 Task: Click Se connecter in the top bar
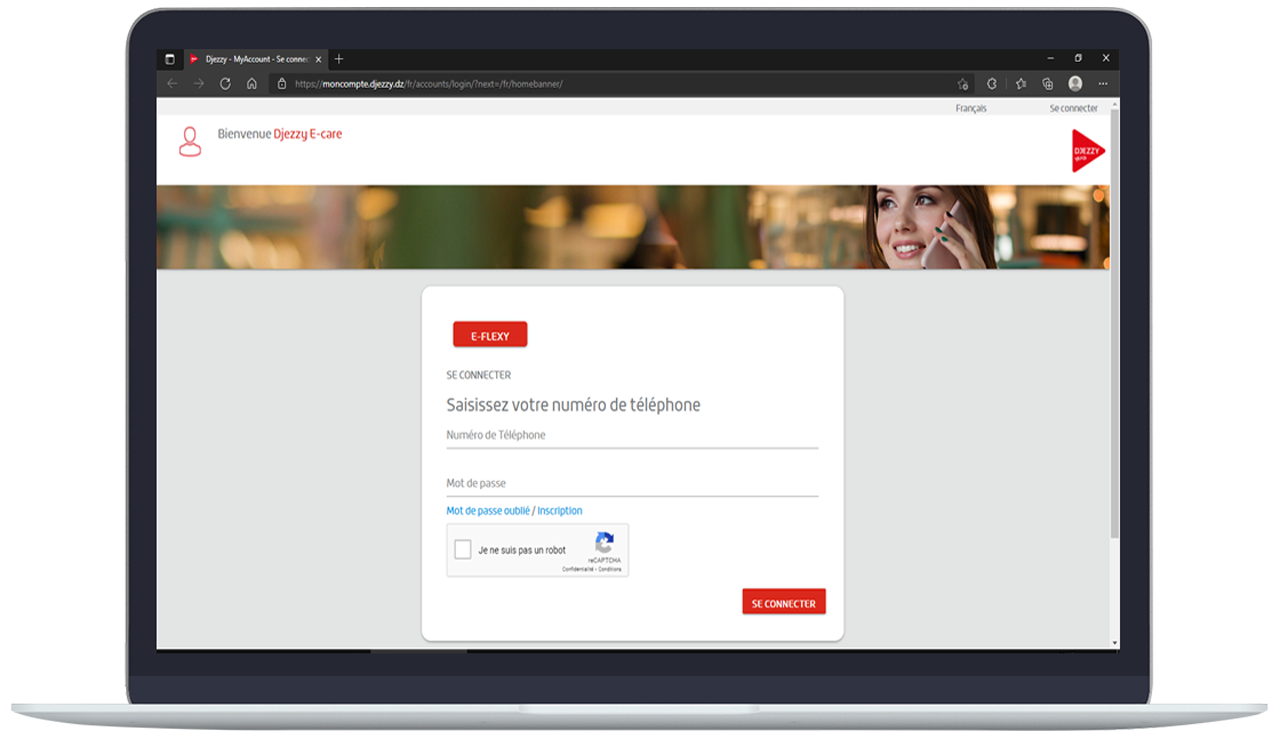pos(1074,108)
